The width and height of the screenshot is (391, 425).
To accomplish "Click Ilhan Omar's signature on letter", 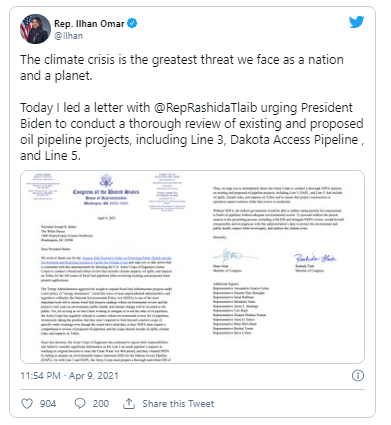I will tap(233, 256).
